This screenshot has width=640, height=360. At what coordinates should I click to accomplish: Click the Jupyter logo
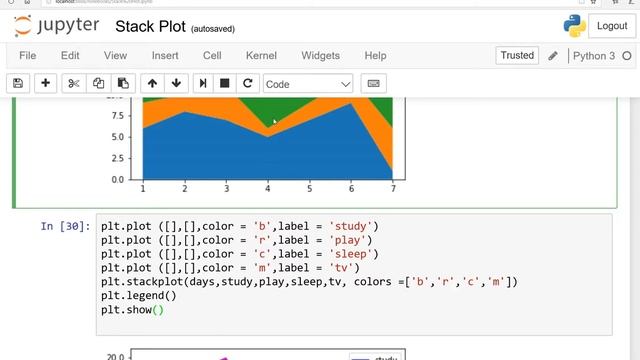click(x=56, y=26)
